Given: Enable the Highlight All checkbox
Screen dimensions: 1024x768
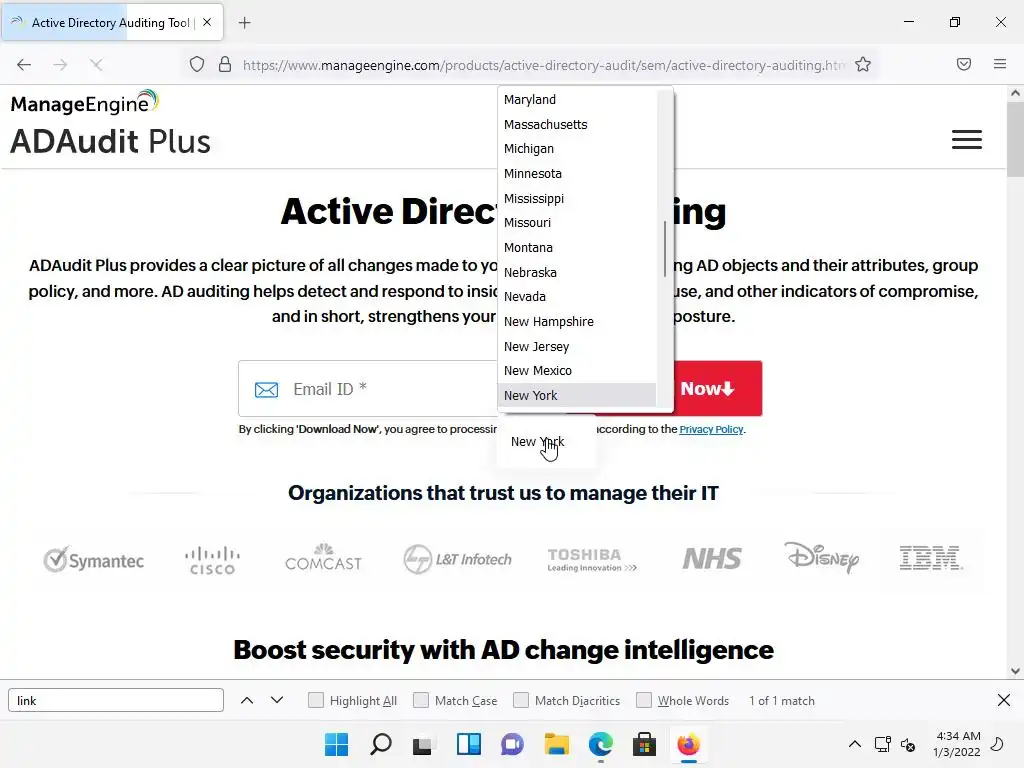Looking at the screenshot, I should click(x=315, y=700).
